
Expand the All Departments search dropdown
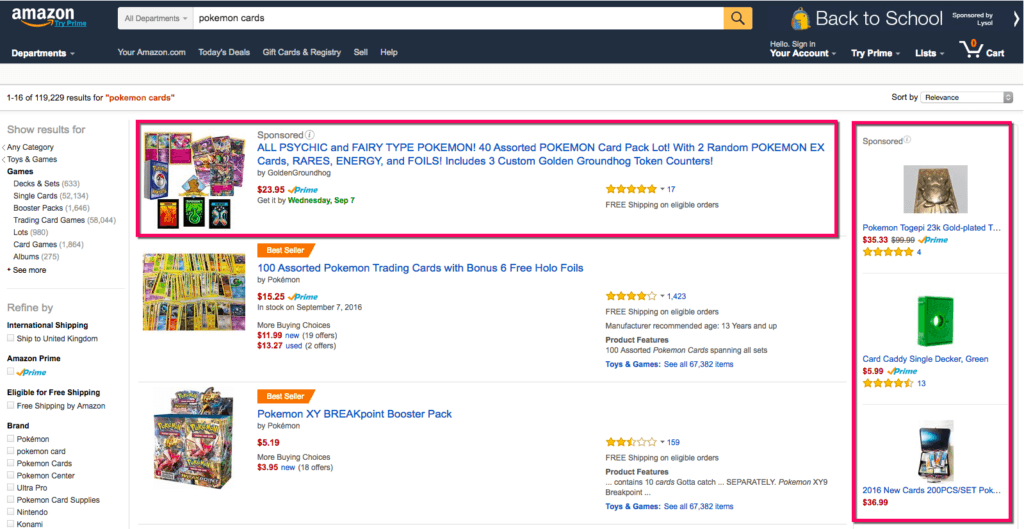155,18
